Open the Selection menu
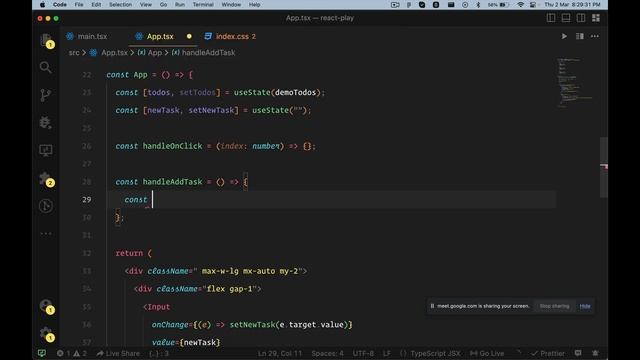The width and height of the screenshot is (640, 360). [x=120, y=5]
